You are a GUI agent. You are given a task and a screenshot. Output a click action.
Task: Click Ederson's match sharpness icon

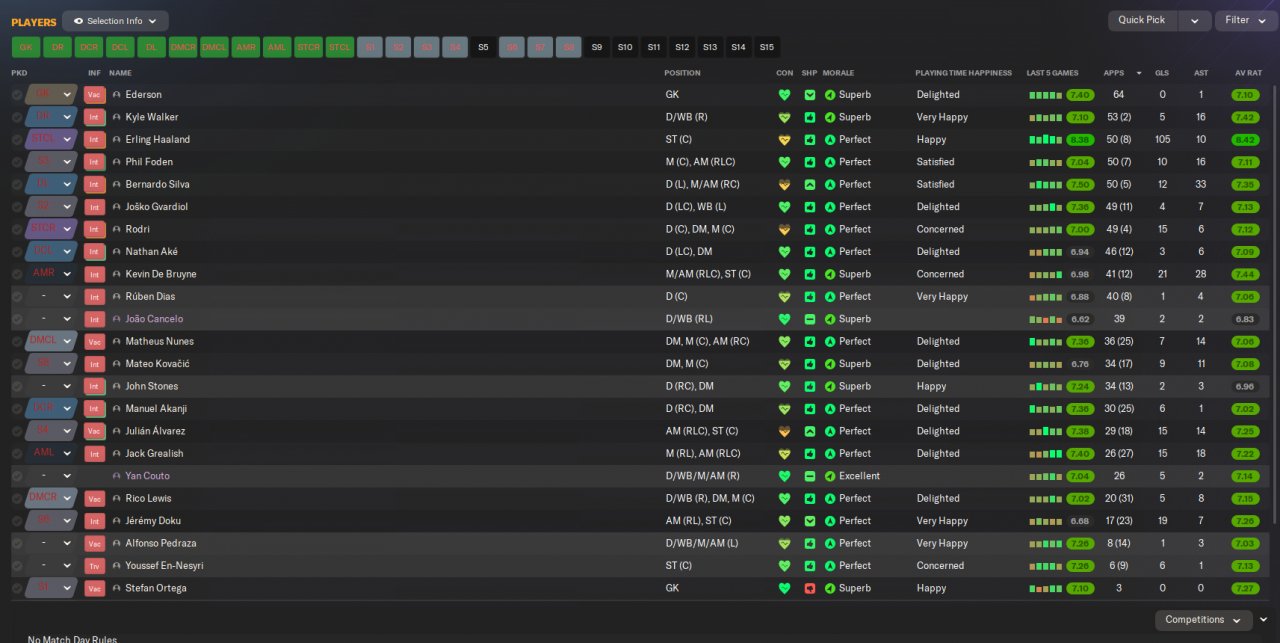click(x=809, y=95)
